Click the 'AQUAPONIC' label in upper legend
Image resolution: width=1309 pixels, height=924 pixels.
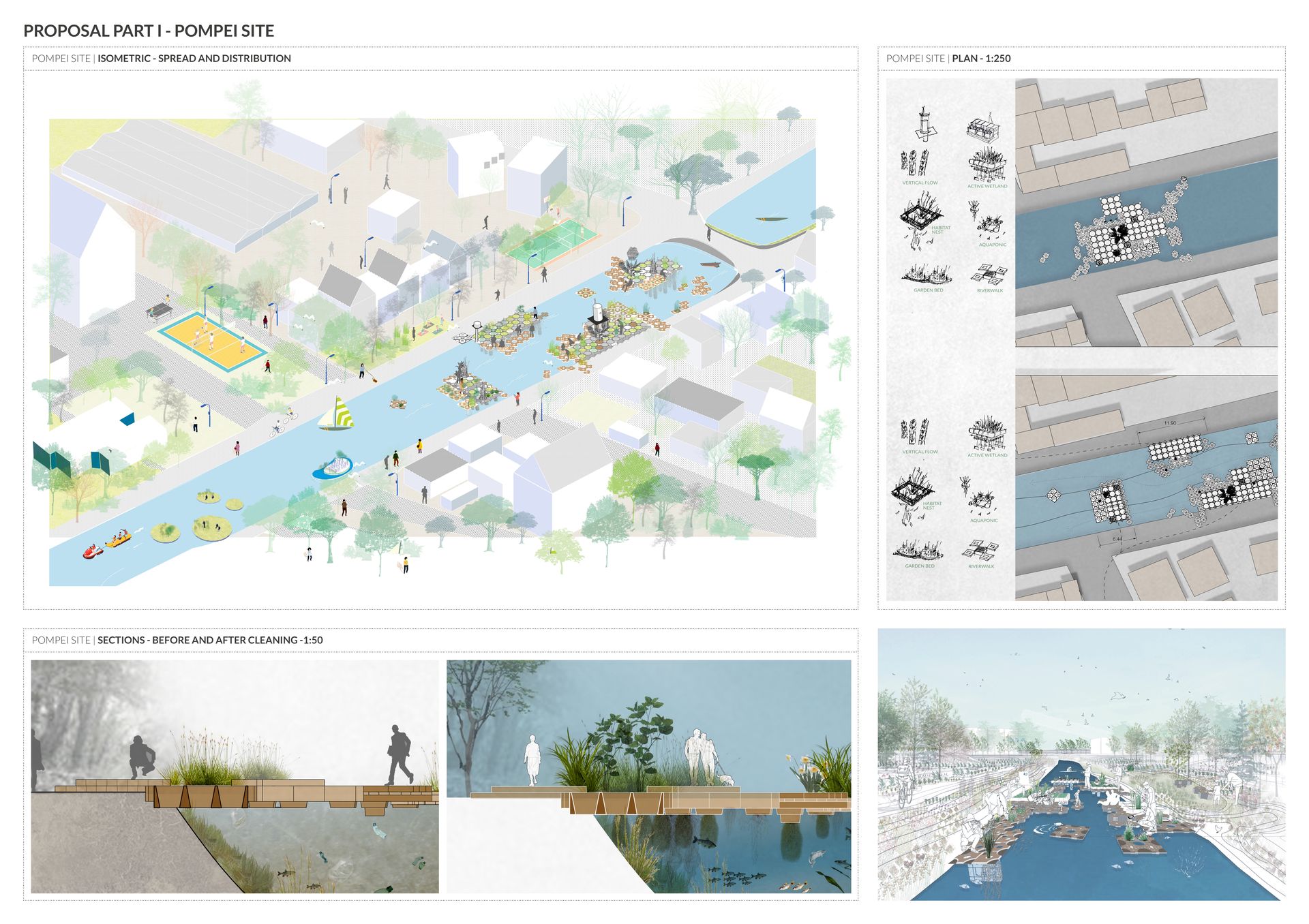(x=992, y=245)
